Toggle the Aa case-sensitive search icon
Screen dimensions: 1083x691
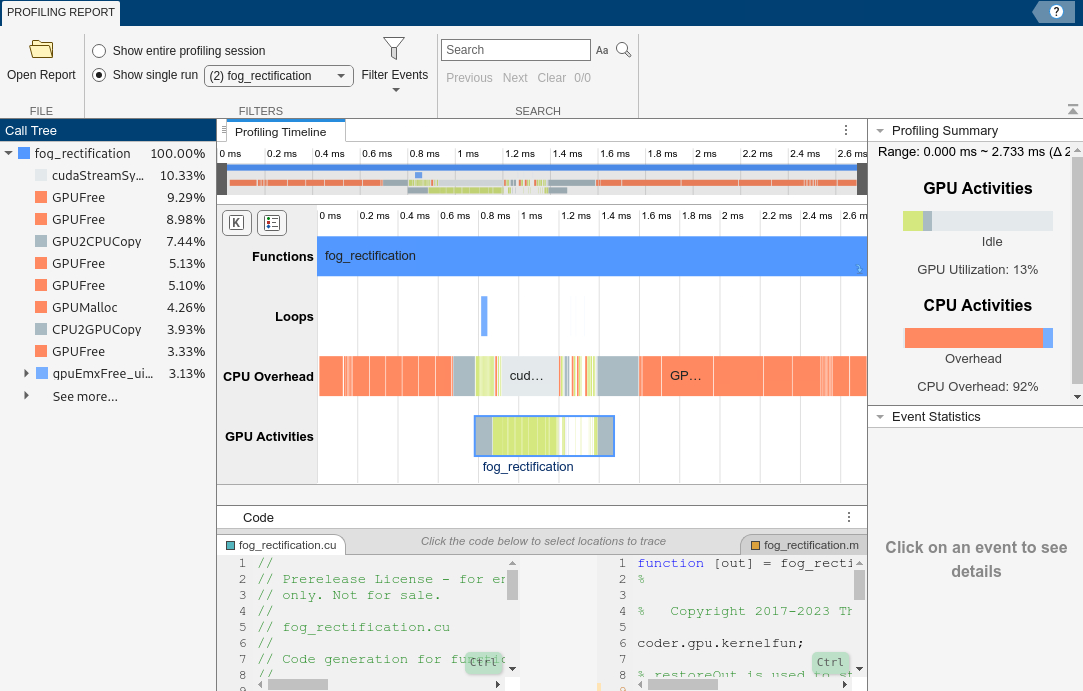pos(602,49)
